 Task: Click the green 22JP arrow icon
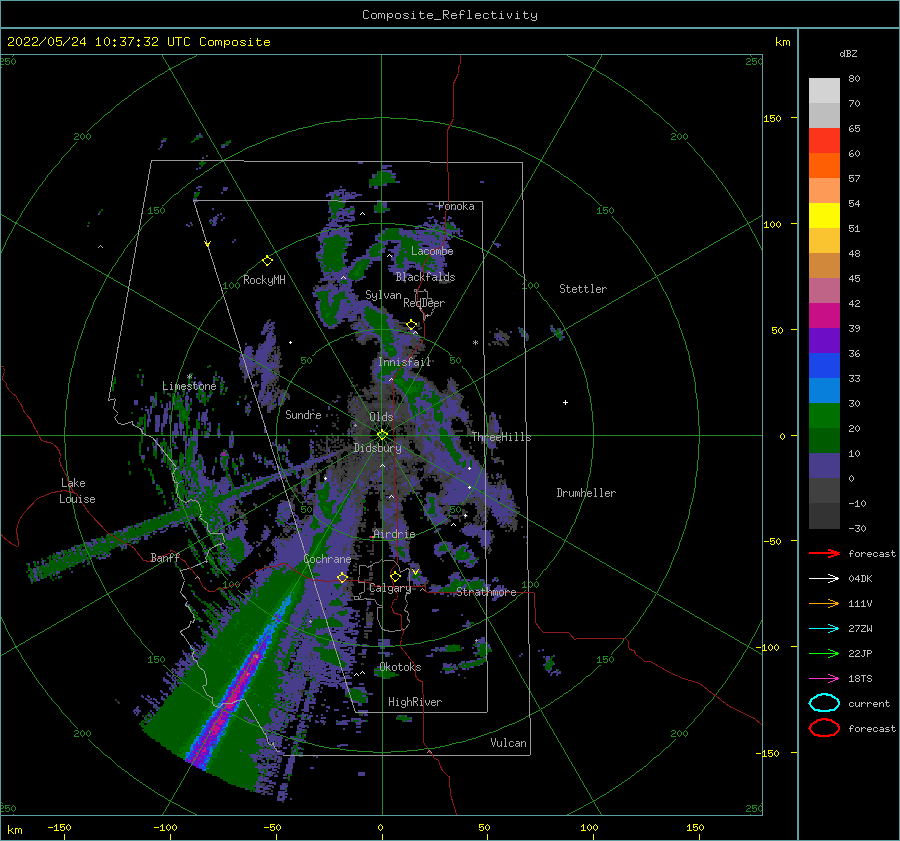point(824,653)
